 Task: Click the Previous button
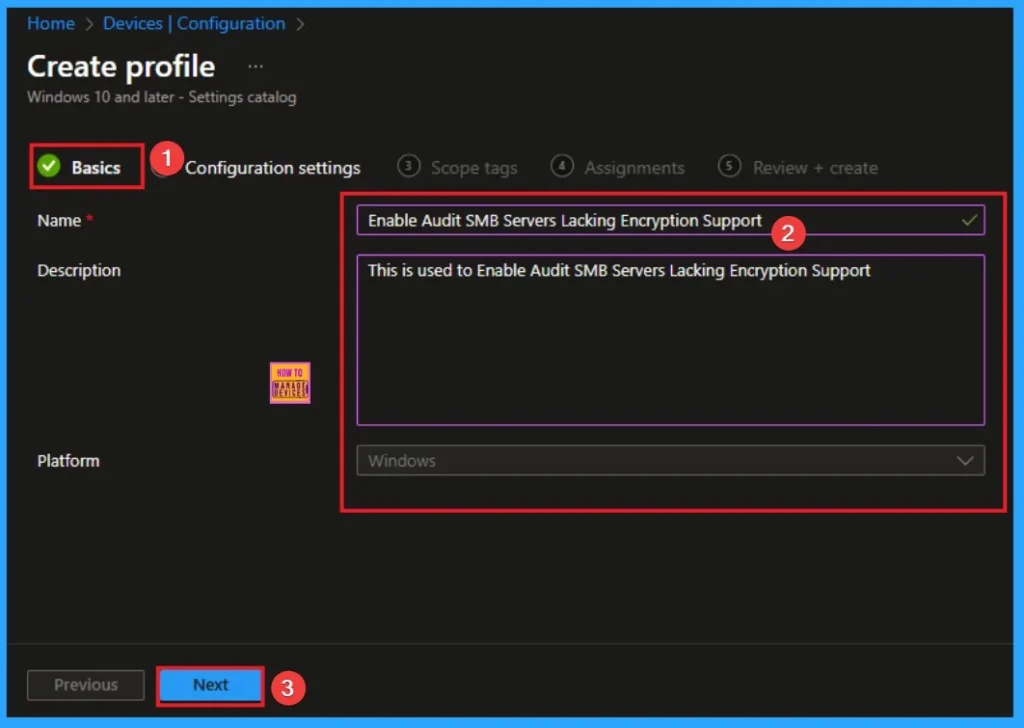coord(86,685)
